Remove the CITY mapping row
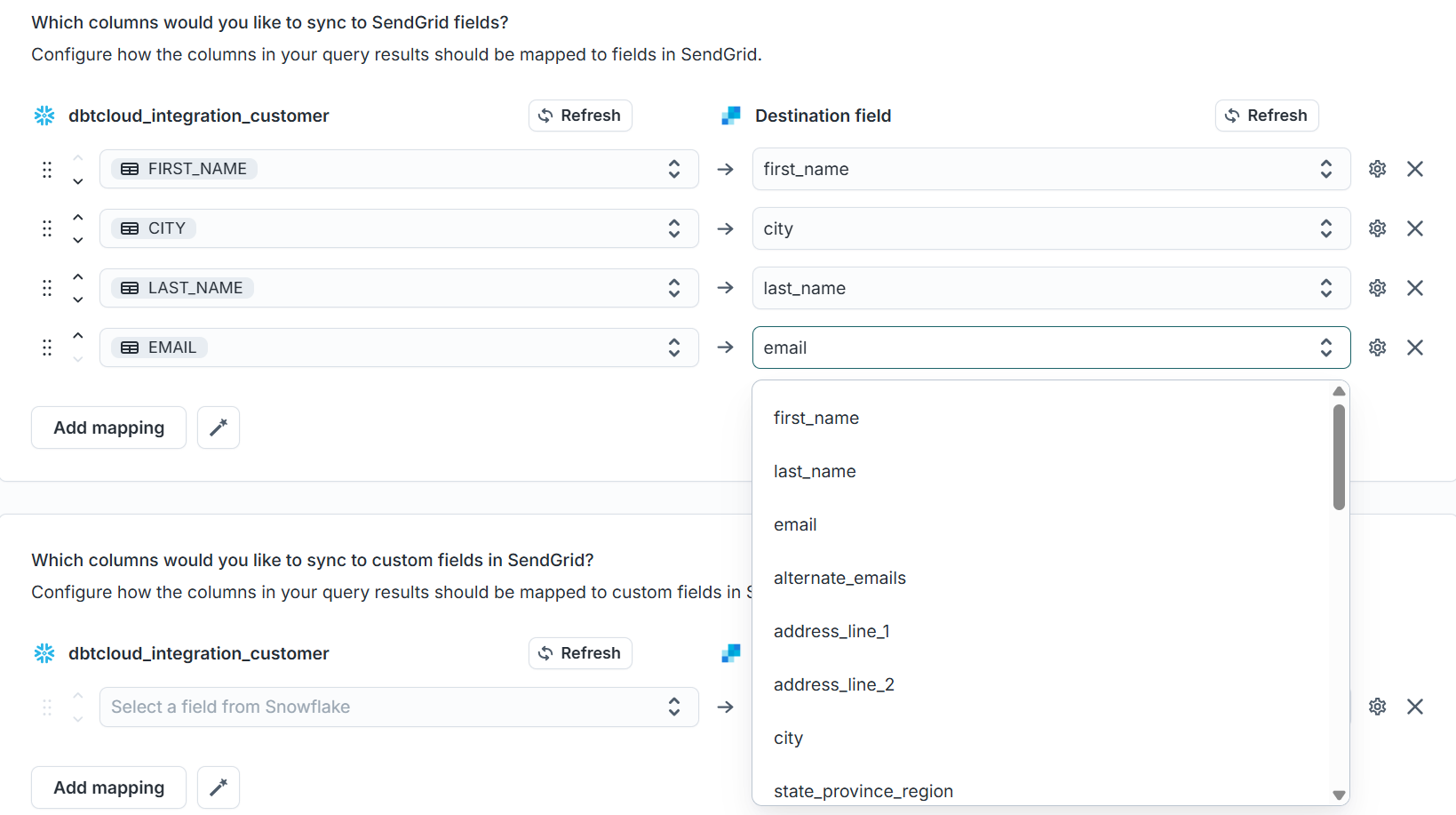 [1415, 228]
